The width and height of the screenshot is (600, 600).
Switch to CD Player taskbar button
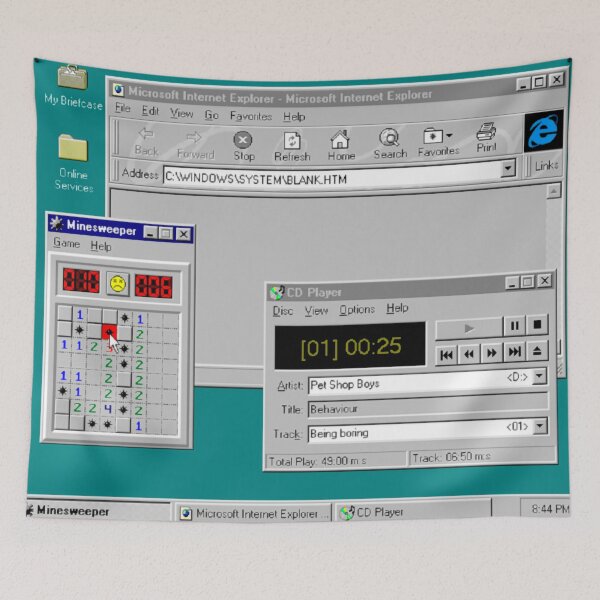(413, 511)
